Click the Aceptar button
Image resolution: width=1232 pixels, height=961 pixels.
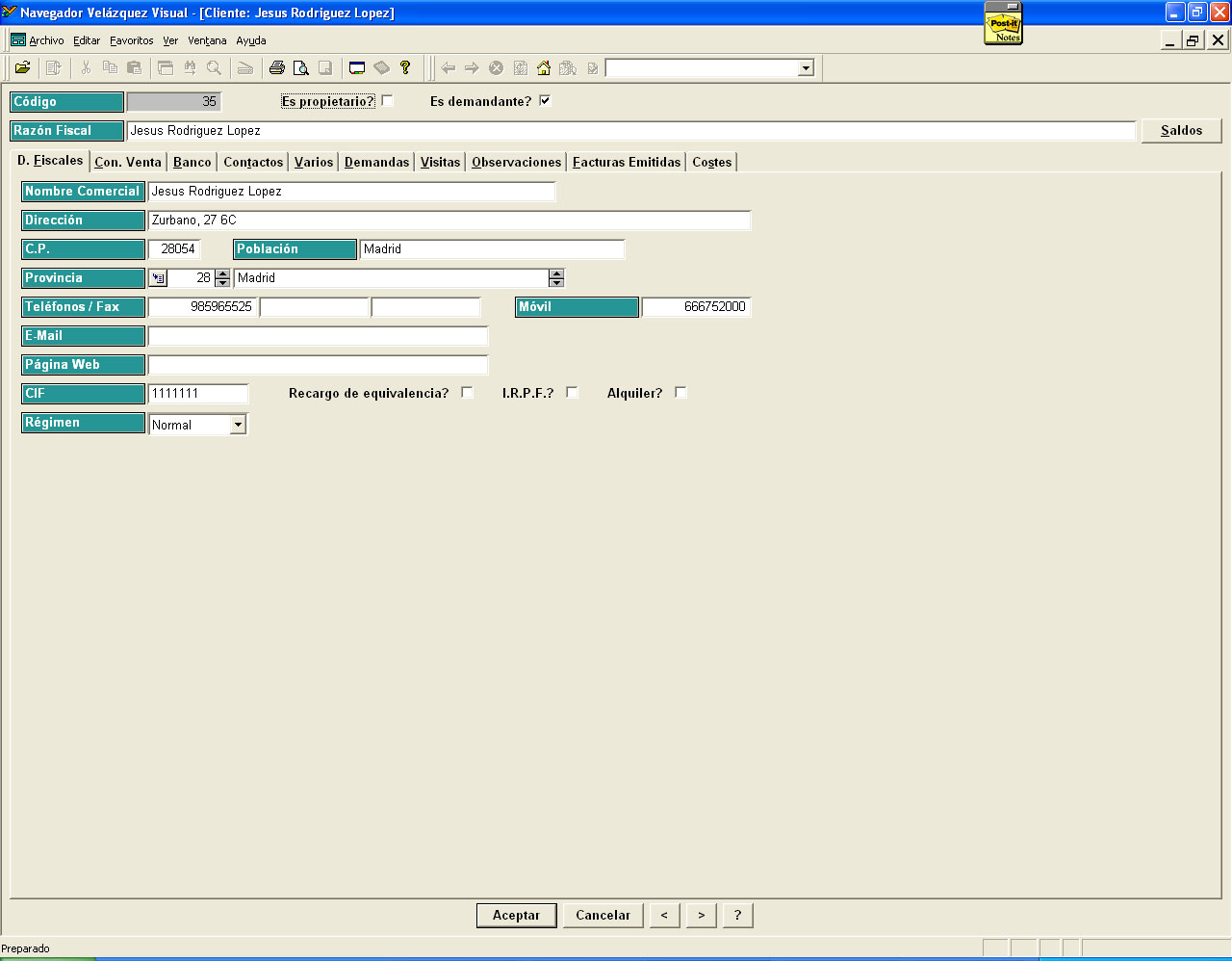(516, 915)
